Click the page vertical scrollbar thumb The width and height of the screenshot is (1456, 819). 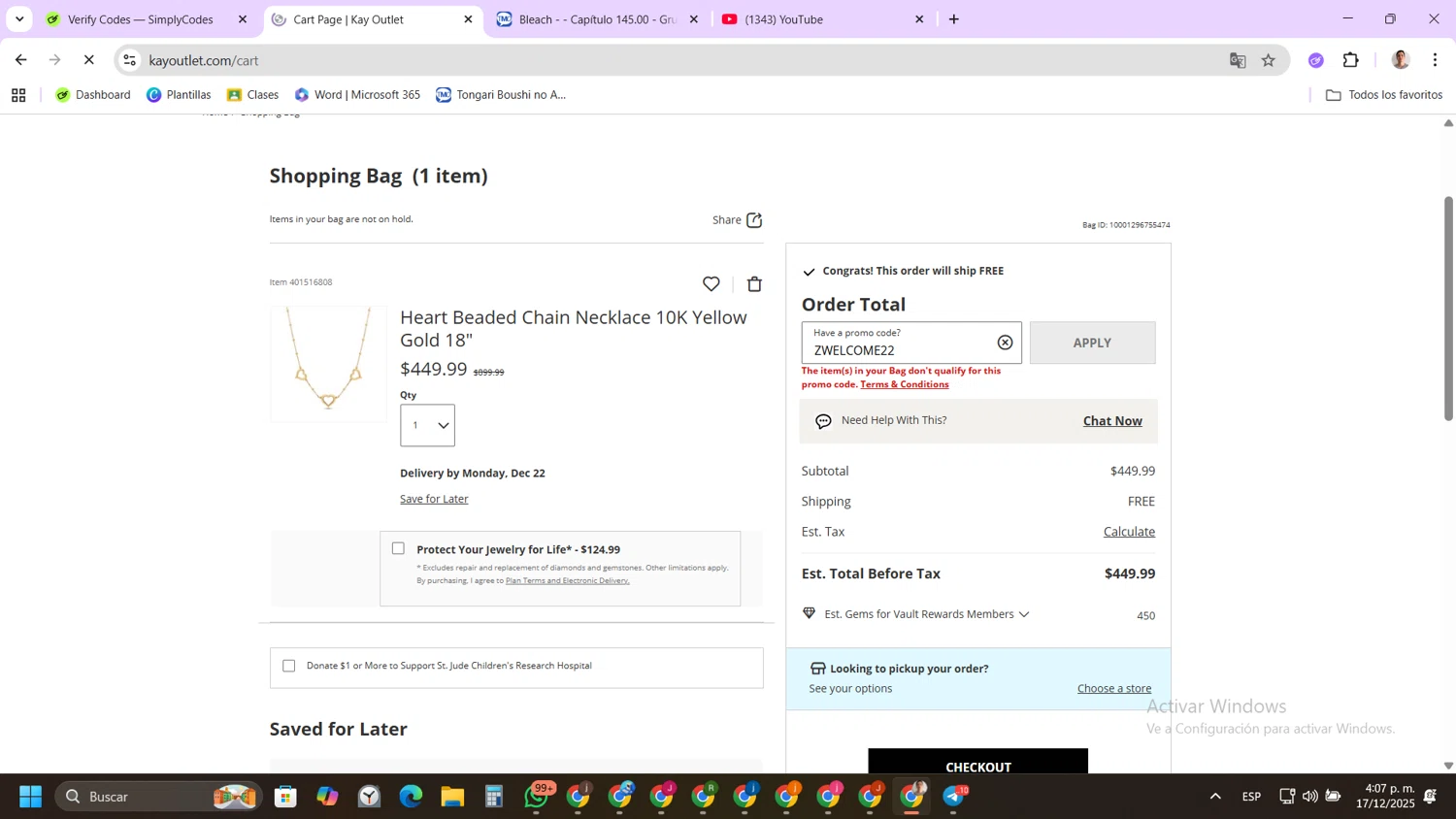click(1448, 309)
